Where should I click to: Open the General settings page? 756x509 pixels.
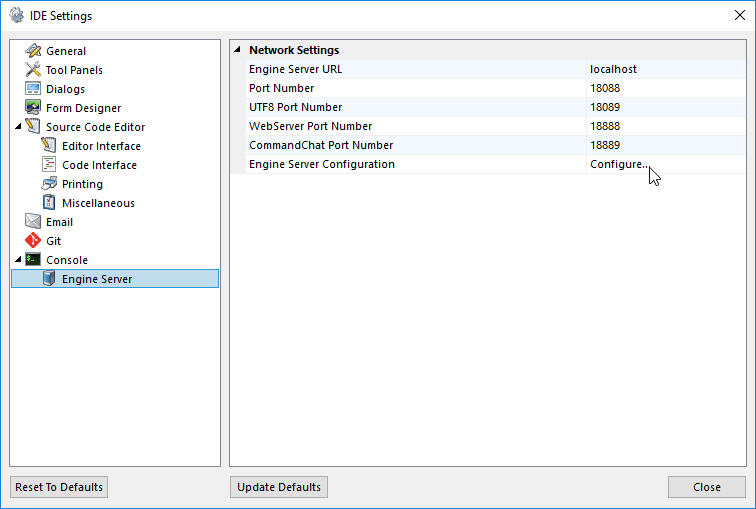[66, 51]
